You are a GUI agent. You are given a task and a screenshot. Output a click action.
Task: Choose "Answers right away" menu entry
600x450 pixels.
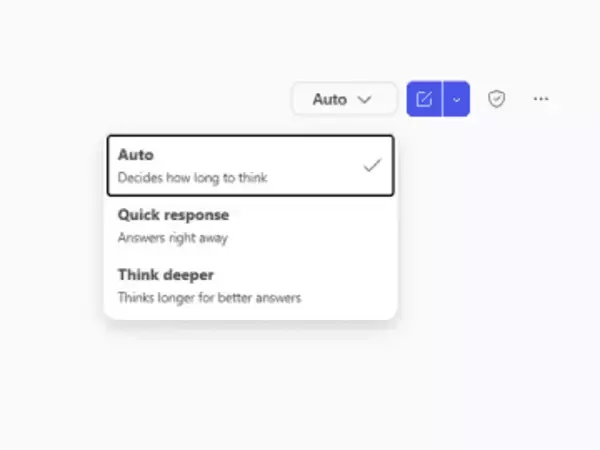(x=173, y=239)
